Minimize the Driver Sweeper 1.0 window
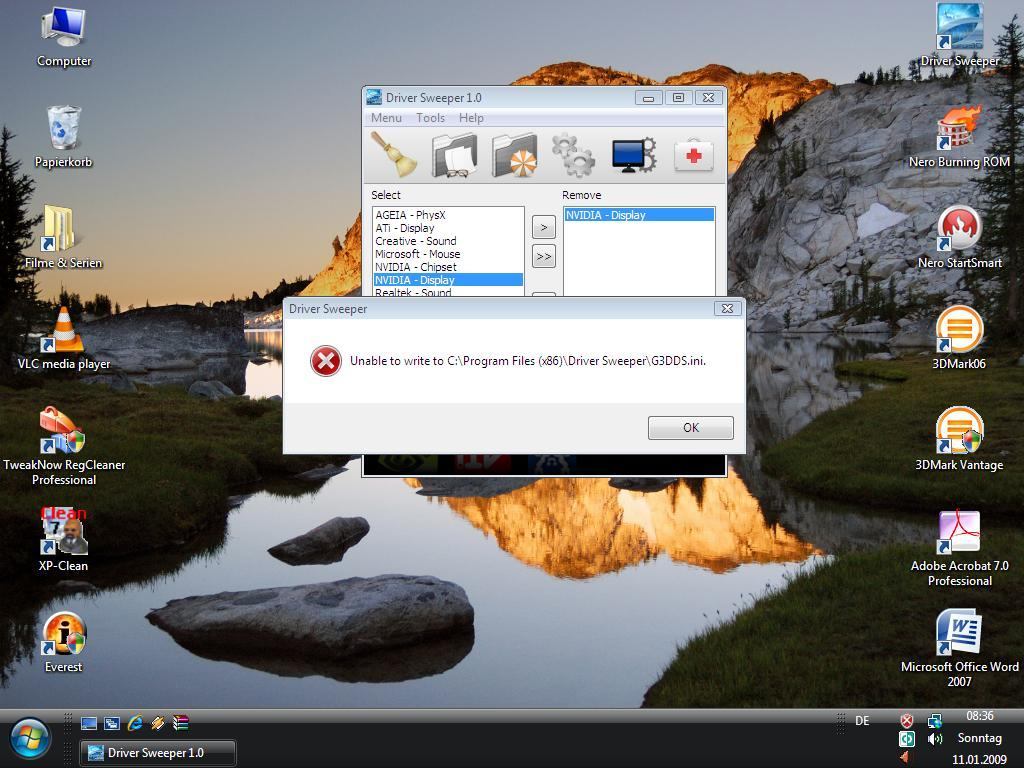This screenshot has width=1024, height=768. point(648,98)
